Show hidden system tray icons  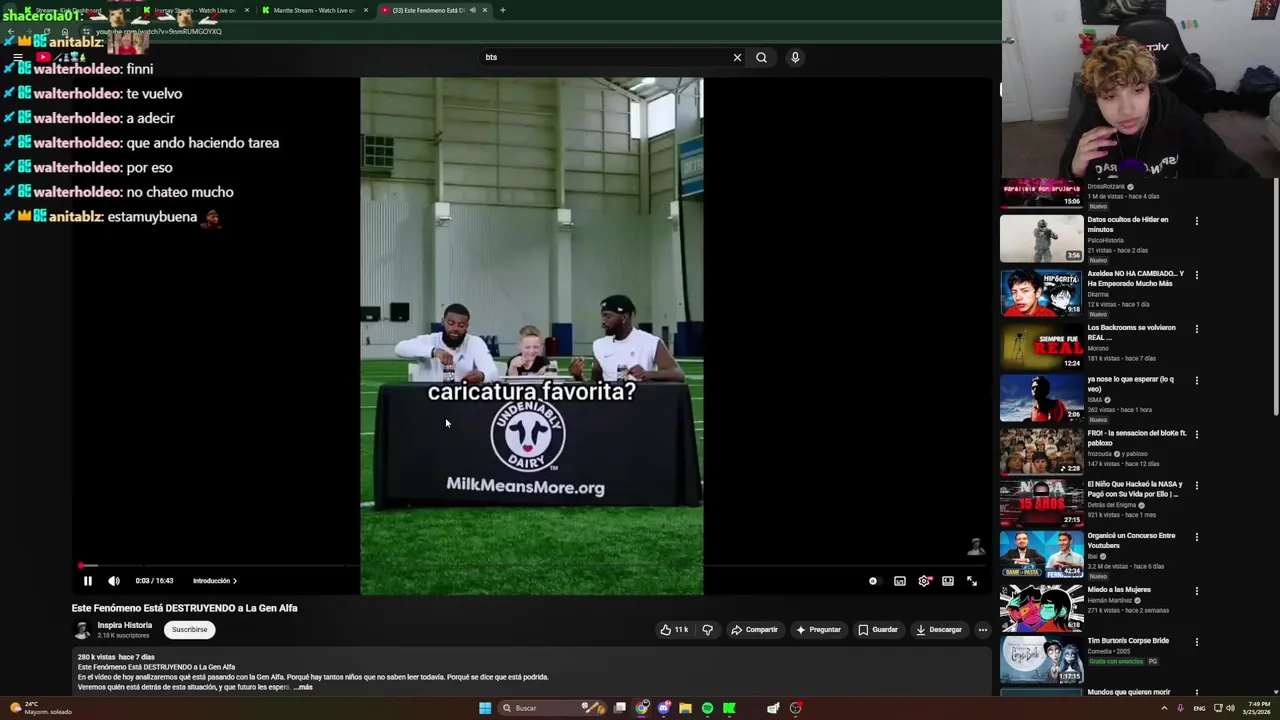(1164, 708)
